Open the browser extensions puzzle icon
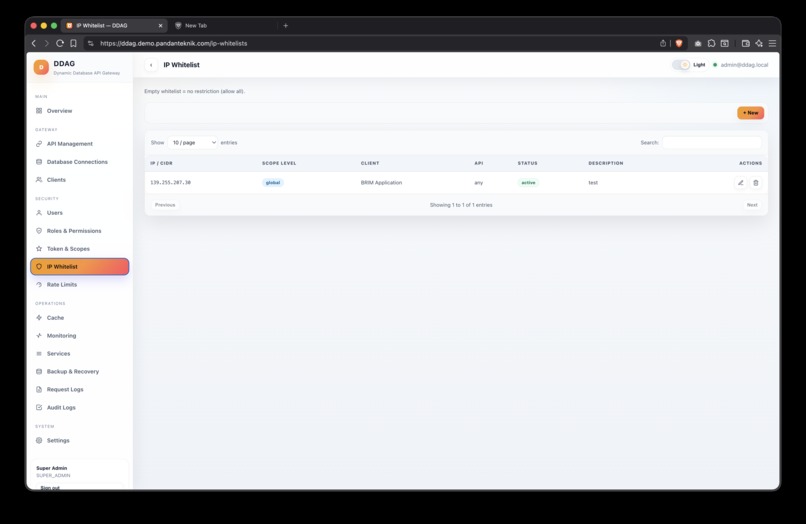 (x=711, y=43)
